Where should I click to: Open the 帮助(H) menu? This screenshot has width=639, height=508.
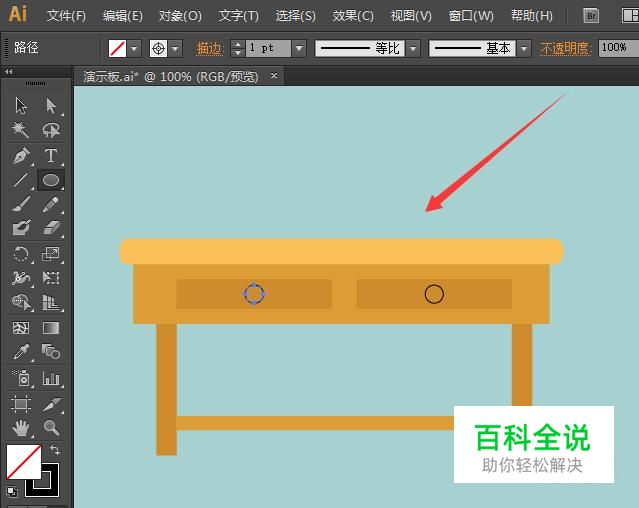[532, 16]
